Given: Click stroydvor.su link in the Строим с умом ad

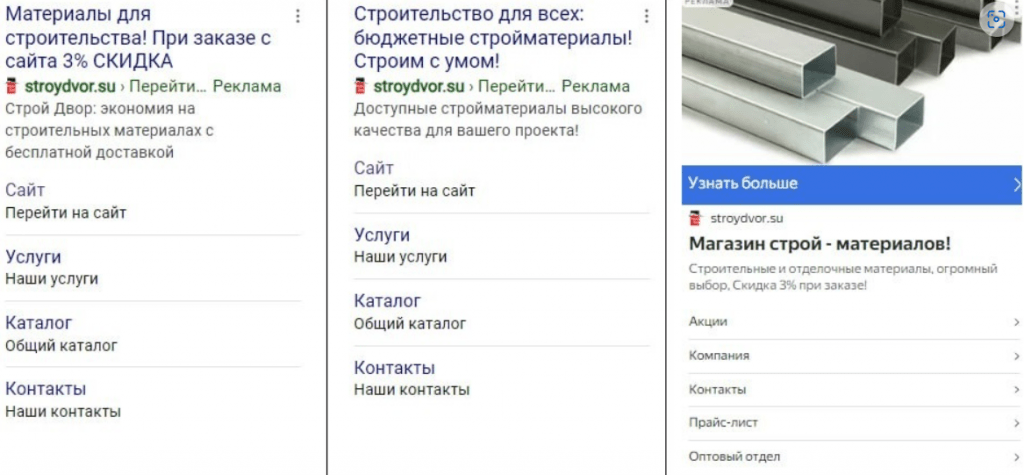Looking at the screenshot, I should (x=419, y=86).
